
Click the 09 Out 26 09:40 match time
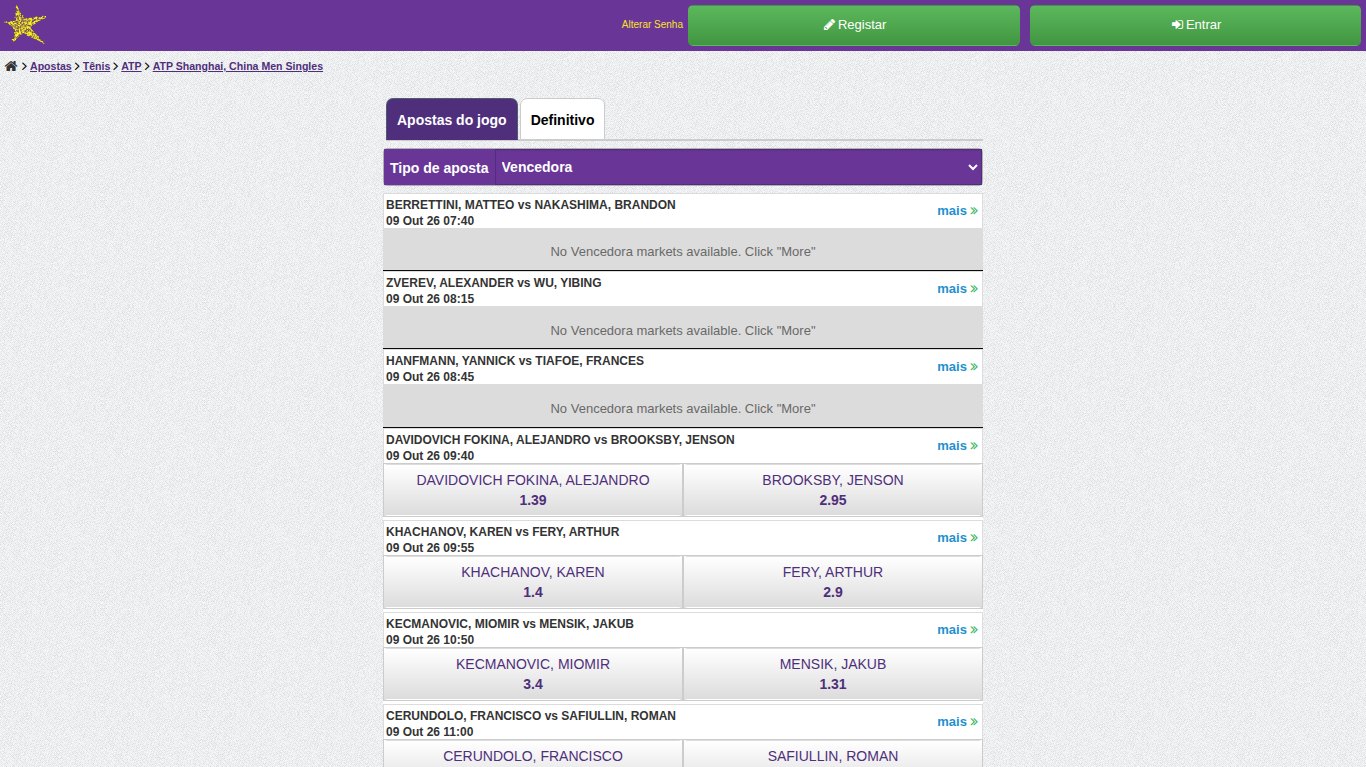coord(430,456)
